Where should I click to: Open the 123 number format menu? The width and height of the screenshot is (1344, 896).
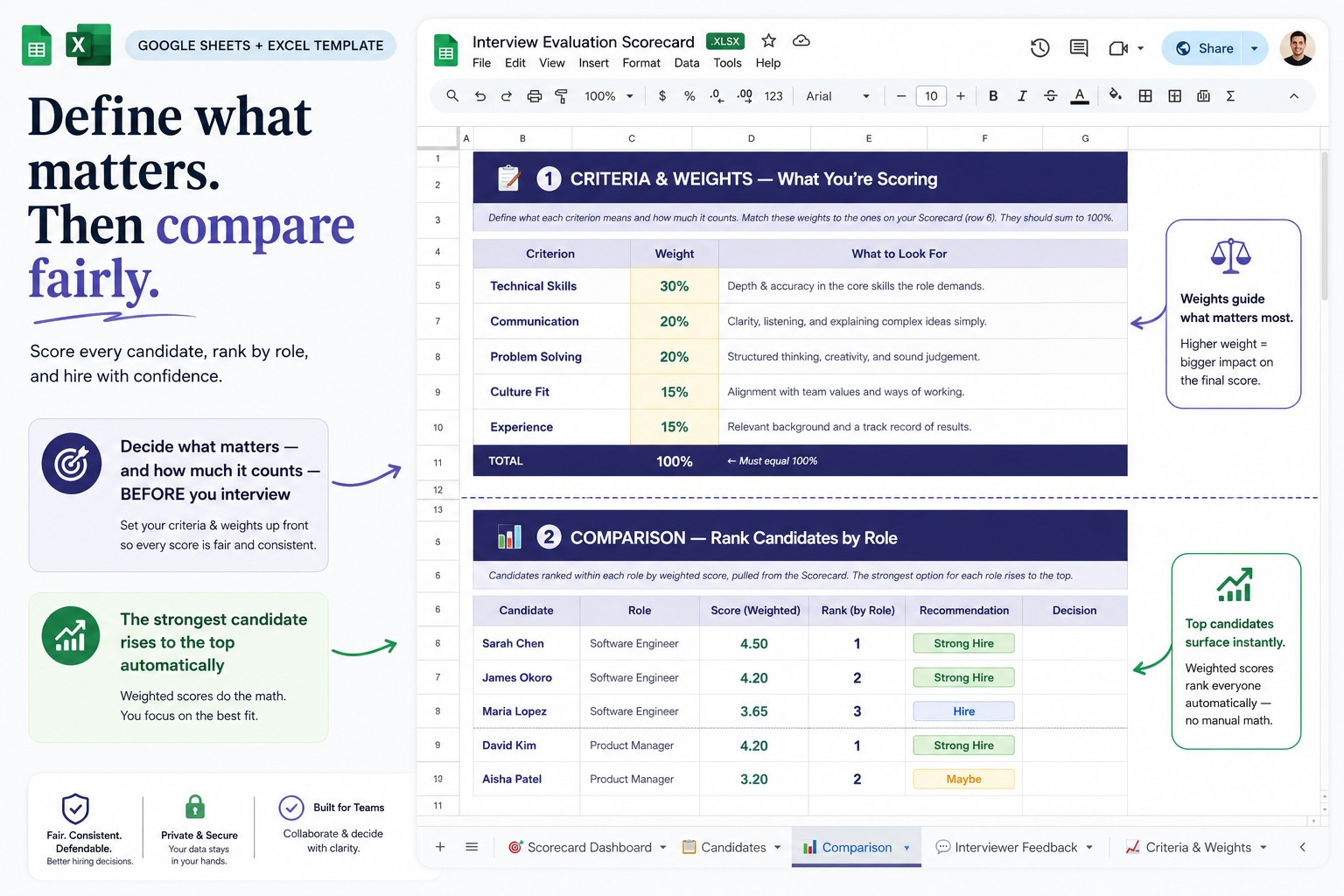773,96
